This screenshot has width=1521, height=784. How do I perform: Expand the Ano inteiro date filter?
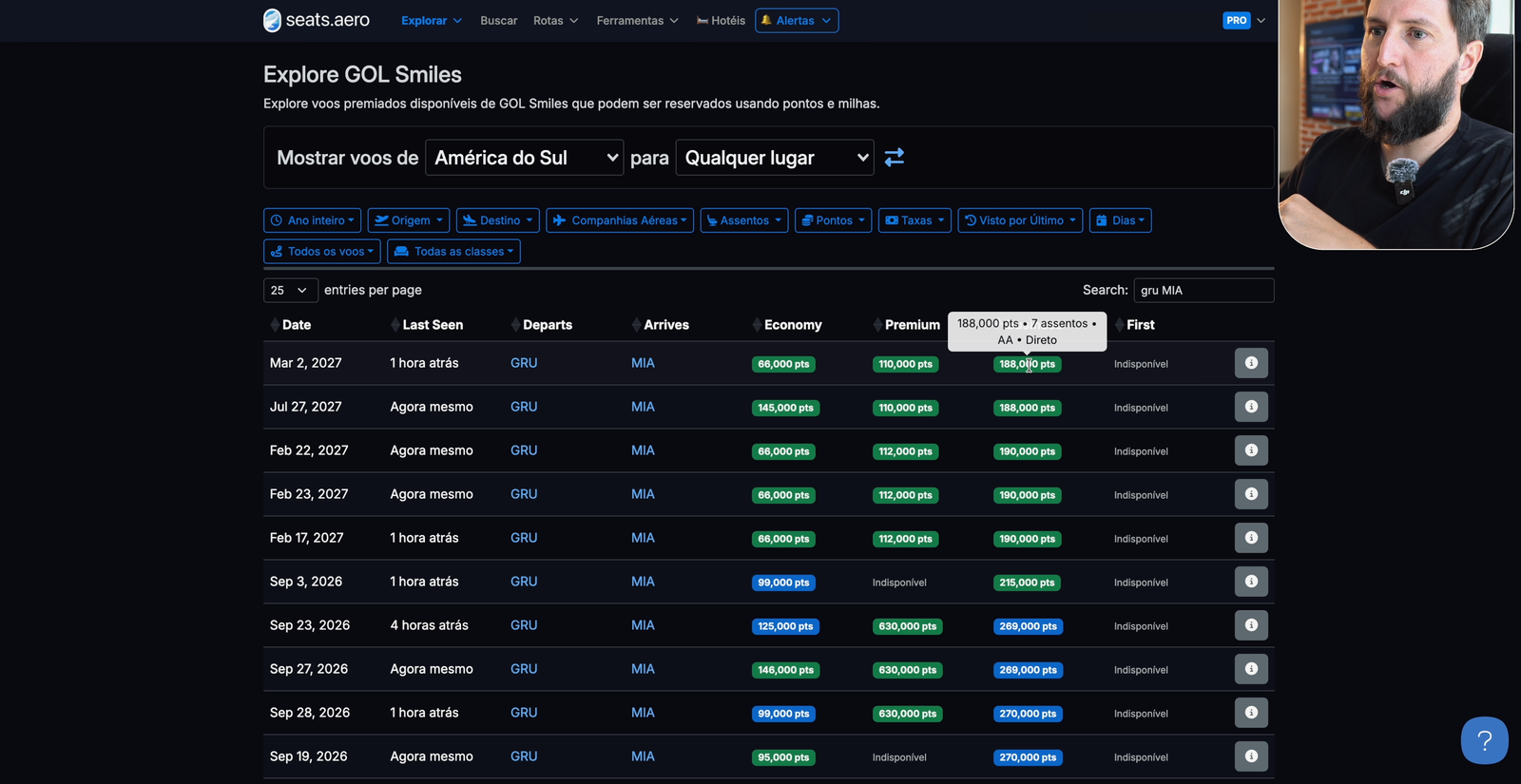tap(312, 220)
